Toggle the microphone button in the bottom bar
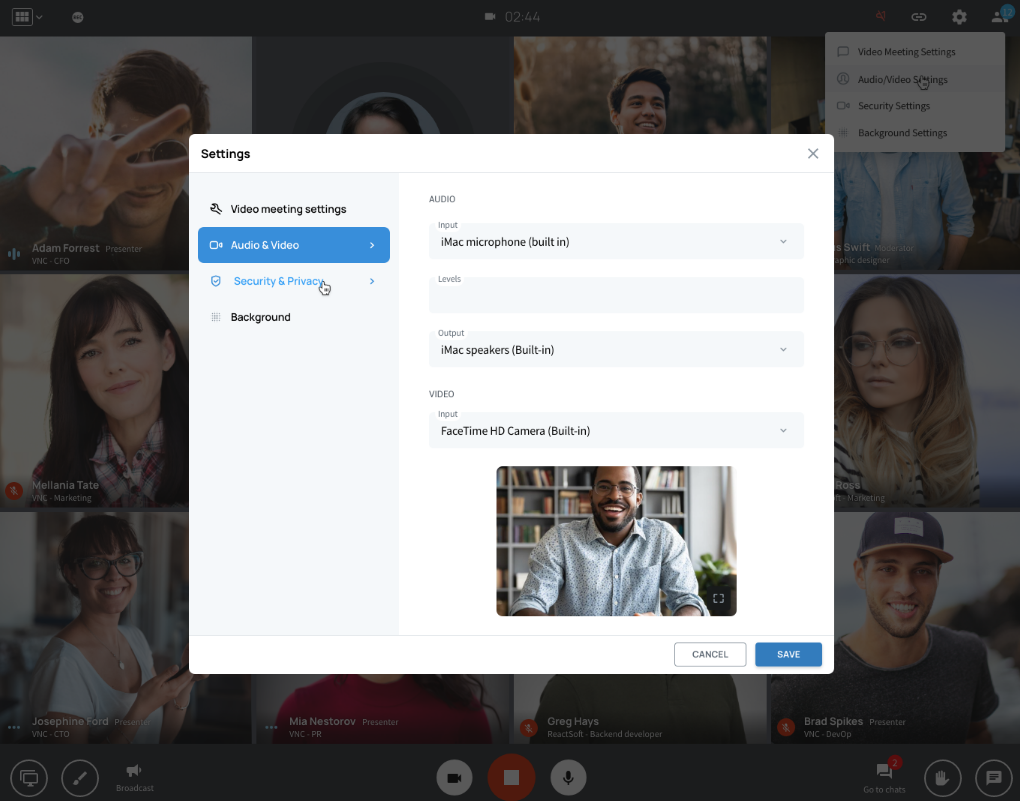This screenshot has width=1020, height=801. point(569,777)
